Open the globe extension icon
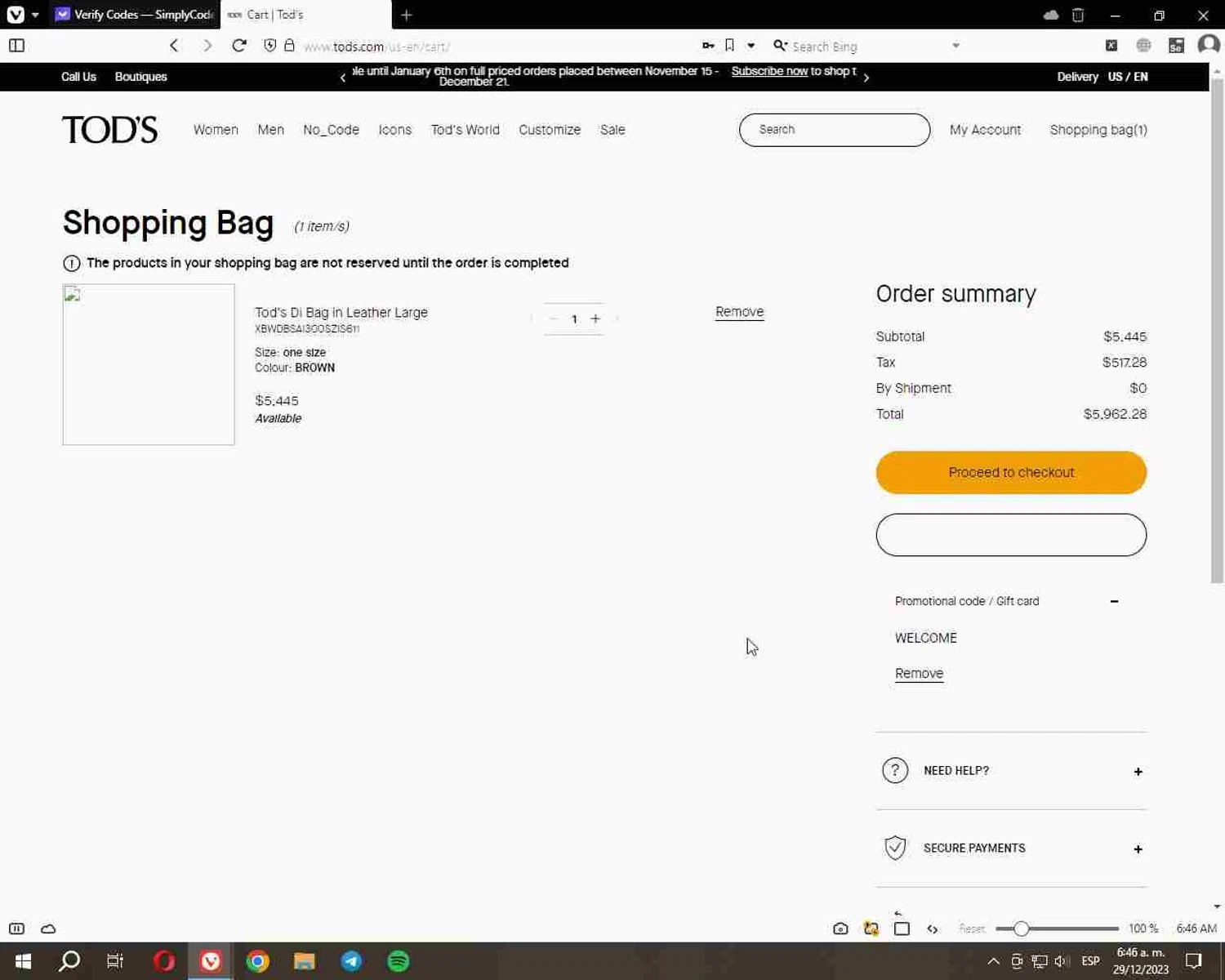 1143,46
